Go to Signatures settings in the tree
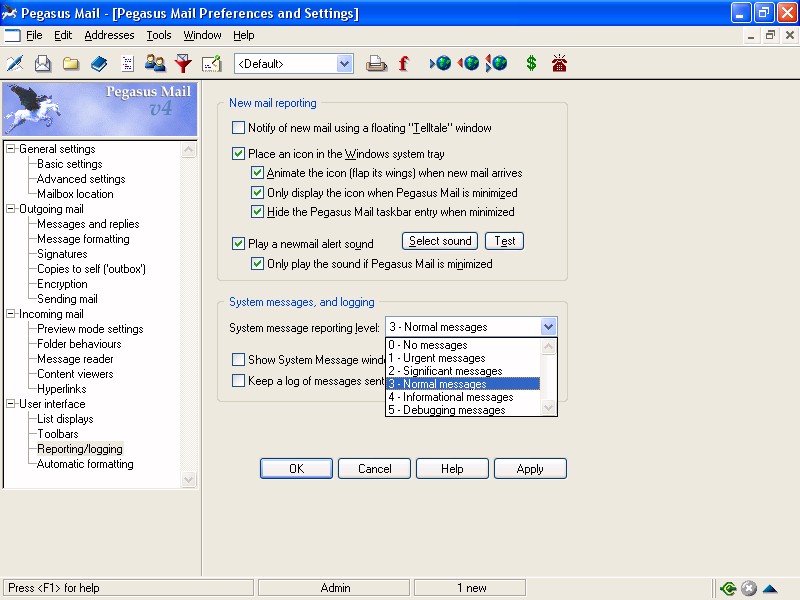Viewport: 800px width, 600px height. (62, 254)
